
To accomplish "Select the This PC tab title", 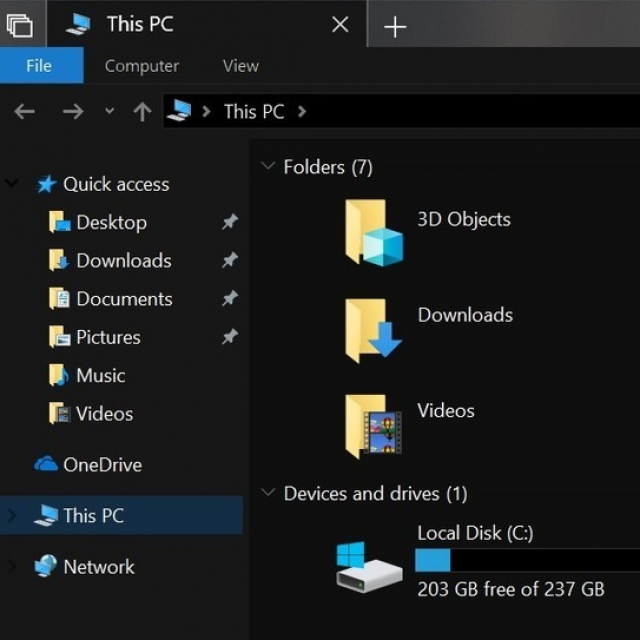I will pyautogui.click(x=140, y=24).
